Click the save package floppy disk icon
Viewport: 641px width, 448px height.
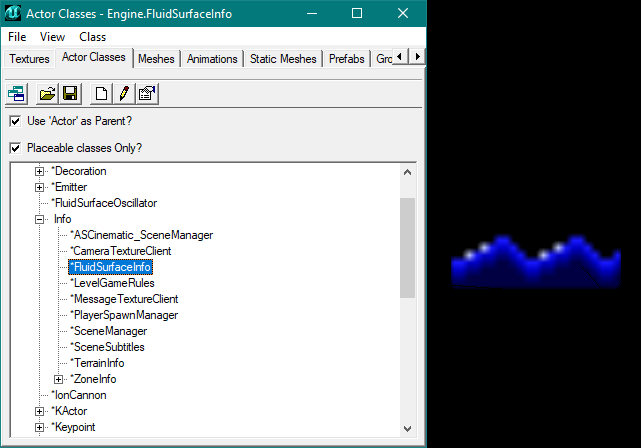point(70,94)
